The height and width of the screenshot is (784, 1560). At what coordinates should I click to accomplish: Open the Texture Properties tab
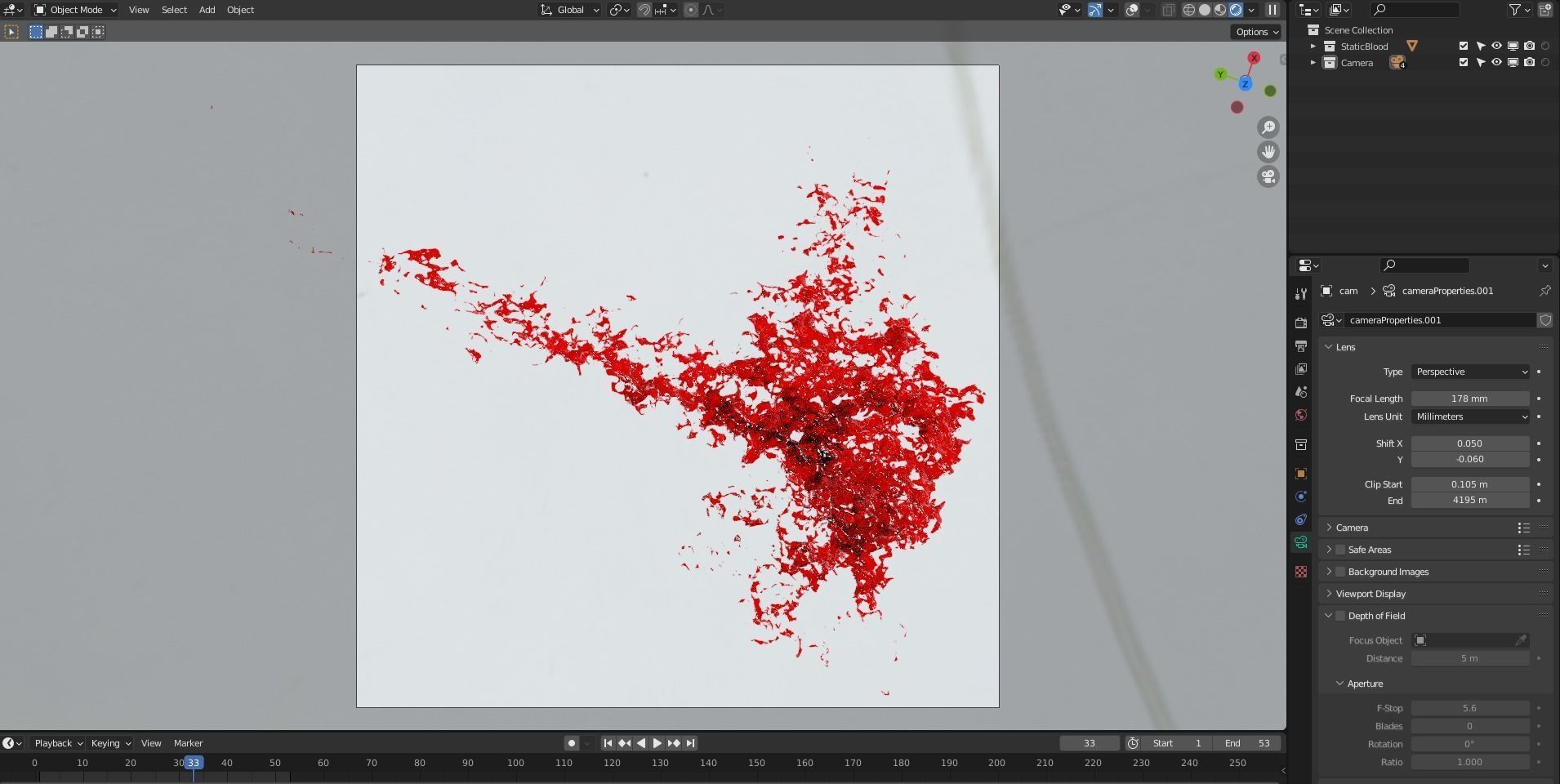click(1301, 572)
